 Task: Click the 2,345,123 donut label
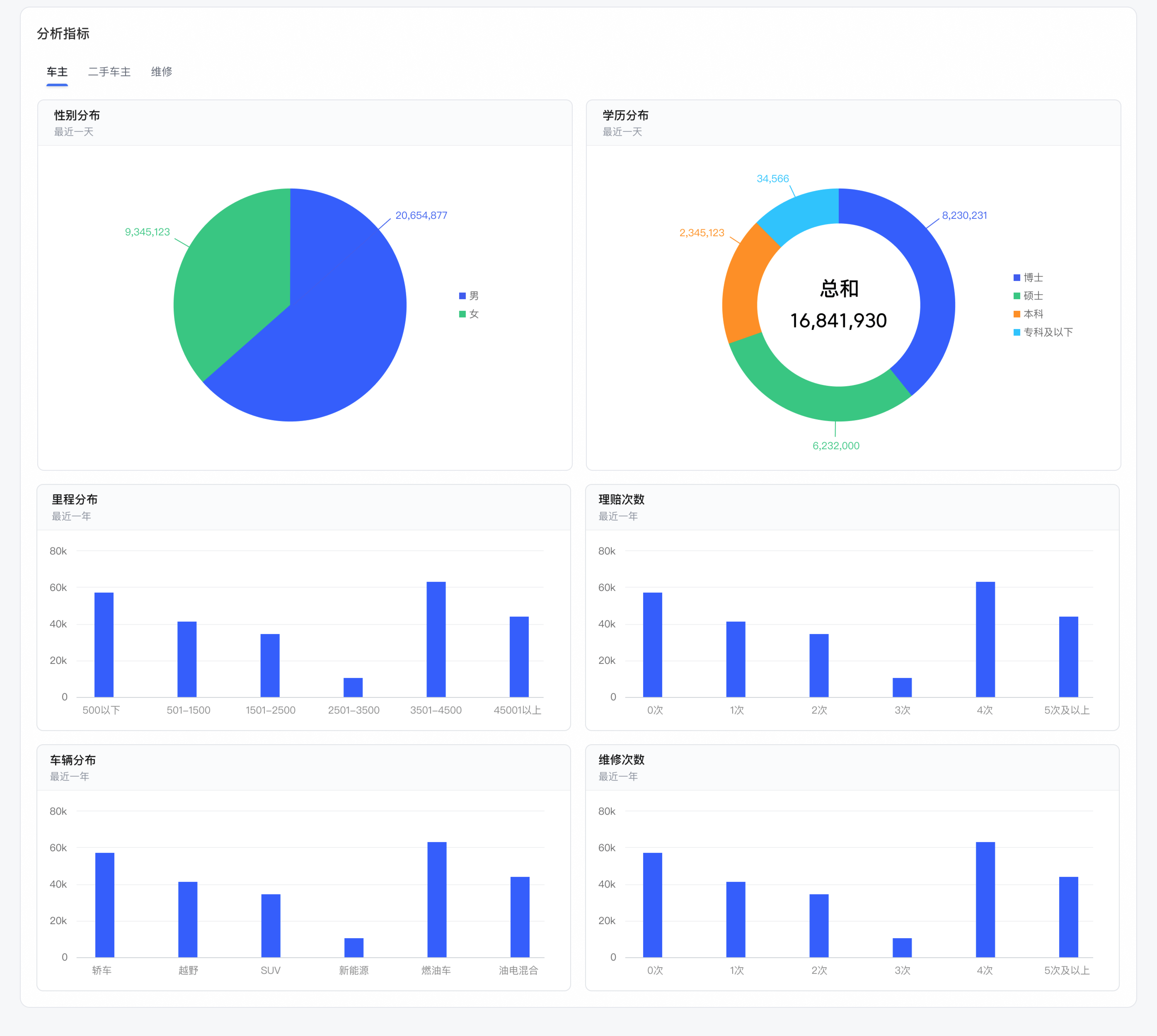click(702, 233)
